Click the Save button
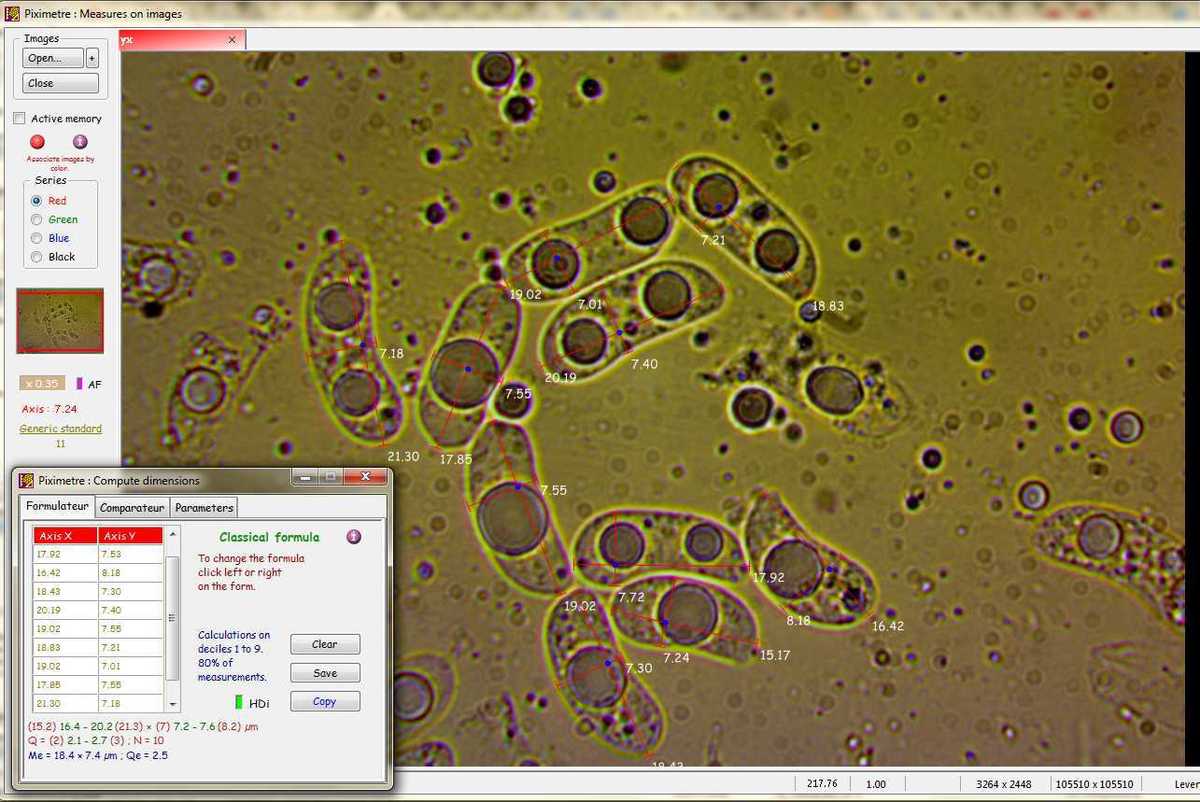 325,673
